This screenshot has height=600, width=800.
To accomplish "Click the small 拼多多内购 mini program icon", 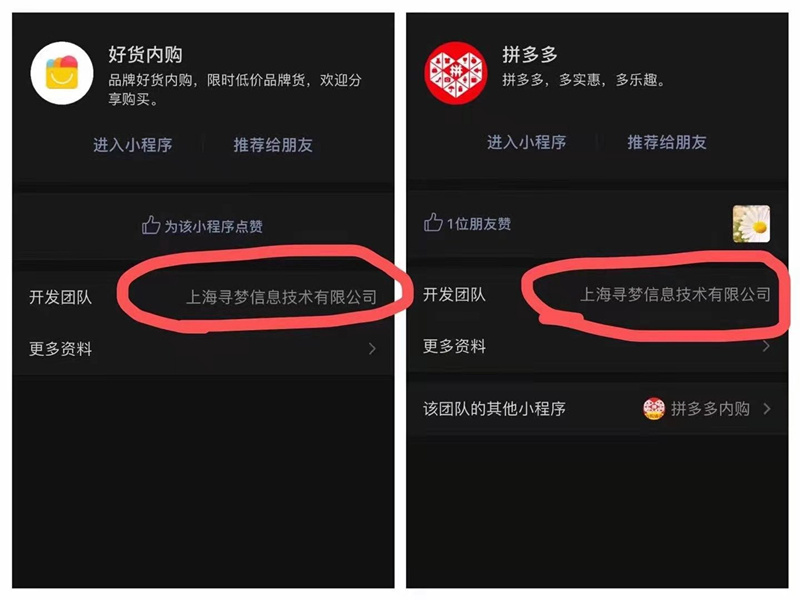I will (654, 409).
